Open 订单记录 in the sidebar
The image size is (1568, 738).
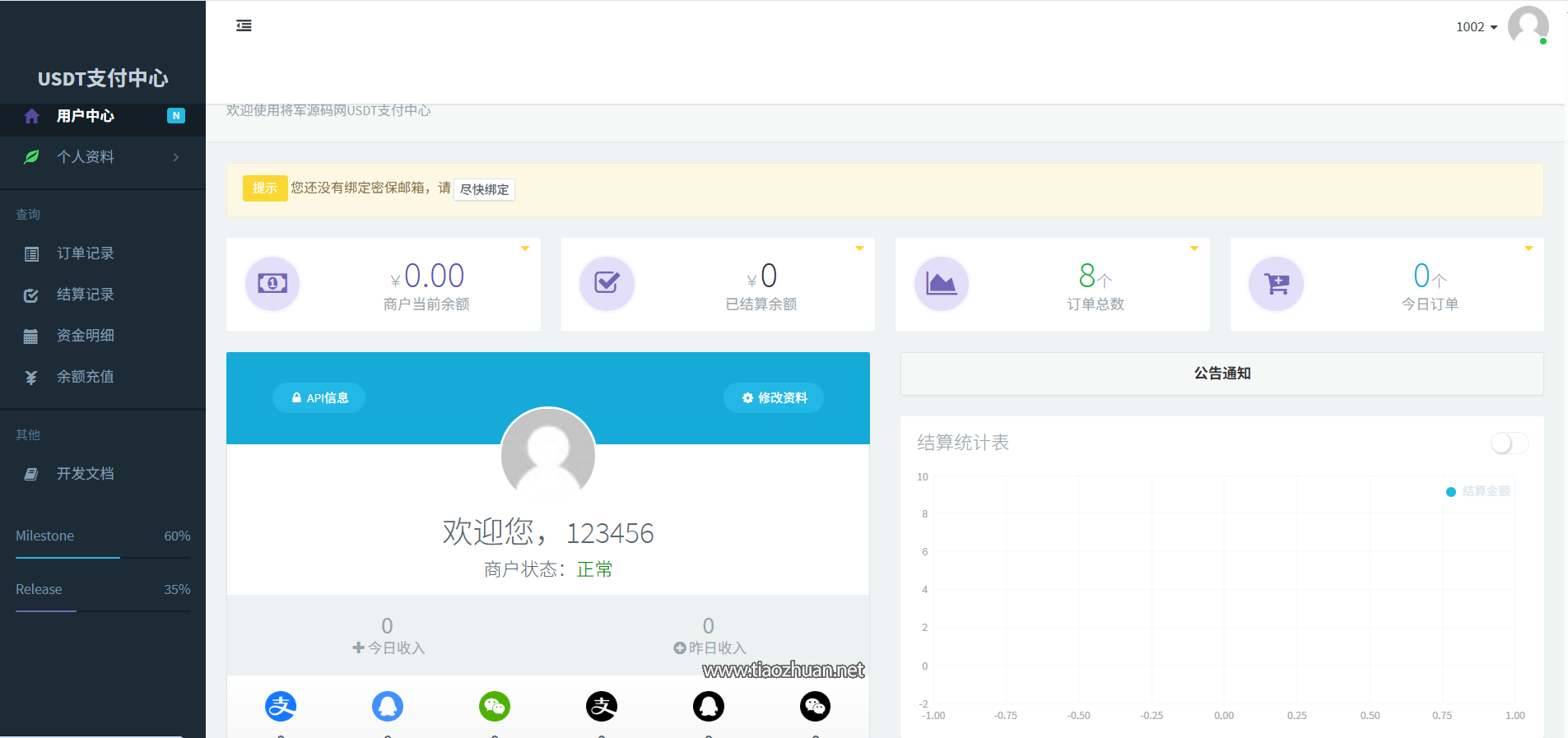coord(85,253)
